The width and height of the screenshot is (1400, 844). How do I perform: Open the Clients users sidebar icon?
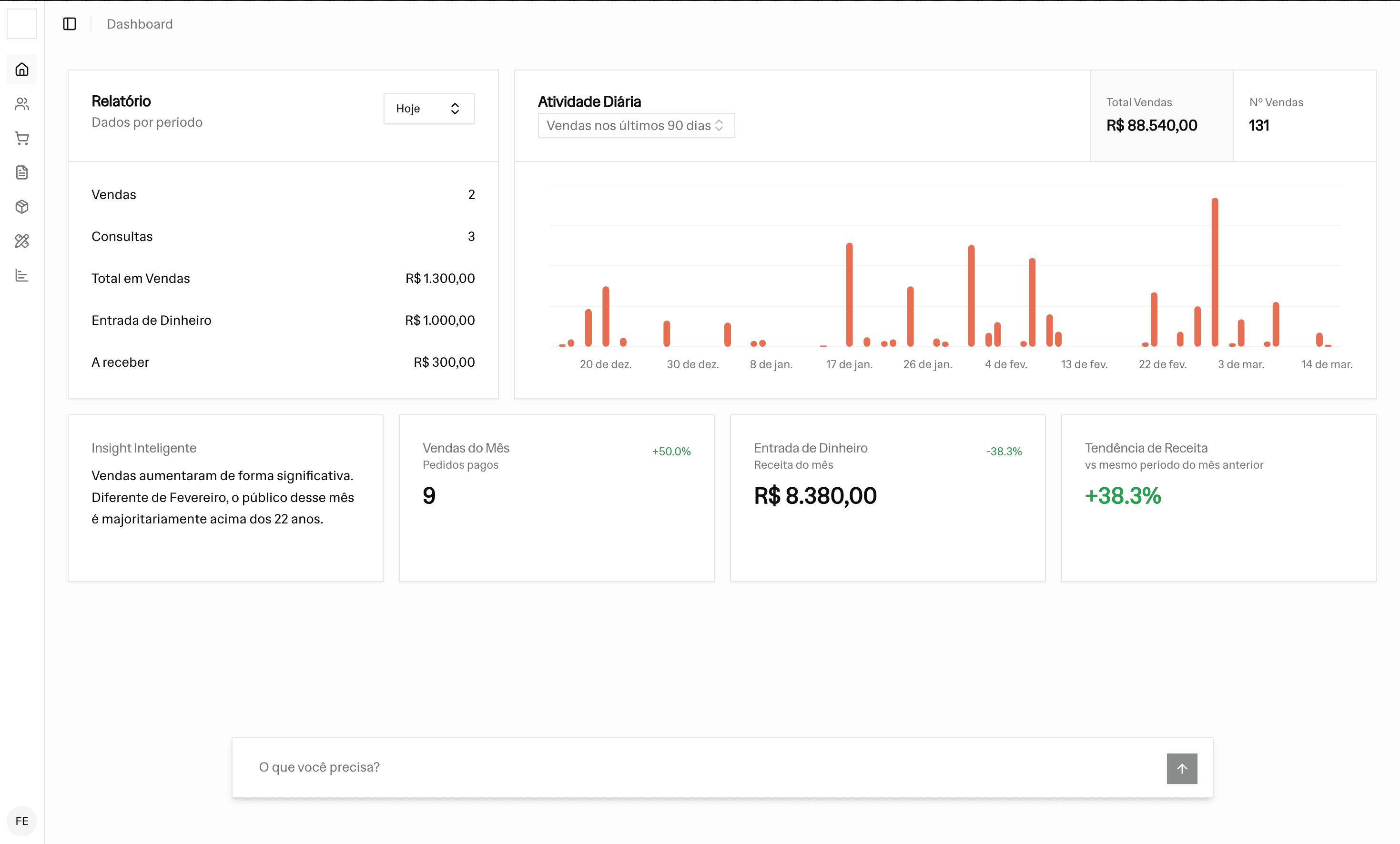tap(21, 104)
